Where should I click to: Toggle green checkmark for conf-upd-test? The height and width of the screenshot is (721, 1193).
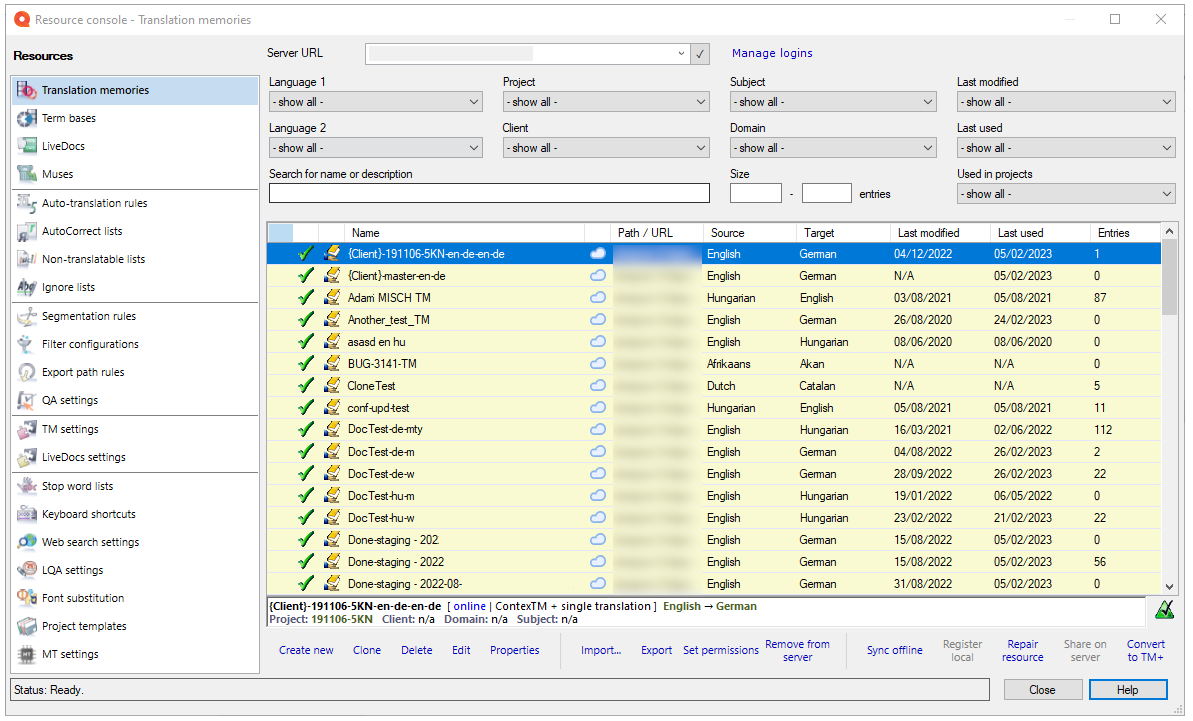point(306,408)
